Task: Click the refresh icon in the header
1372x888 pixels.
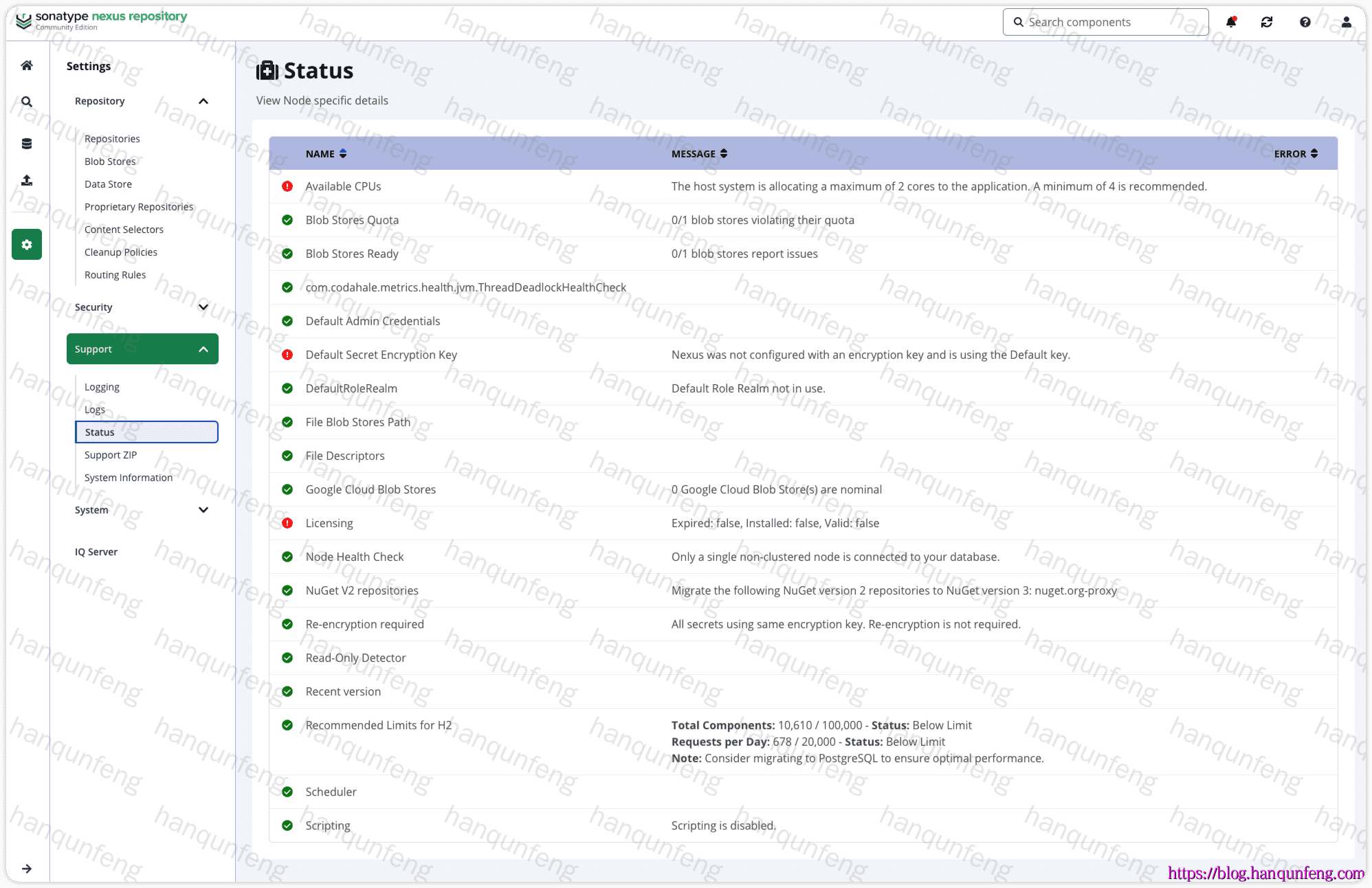Action: click(x=1267, y=22)
